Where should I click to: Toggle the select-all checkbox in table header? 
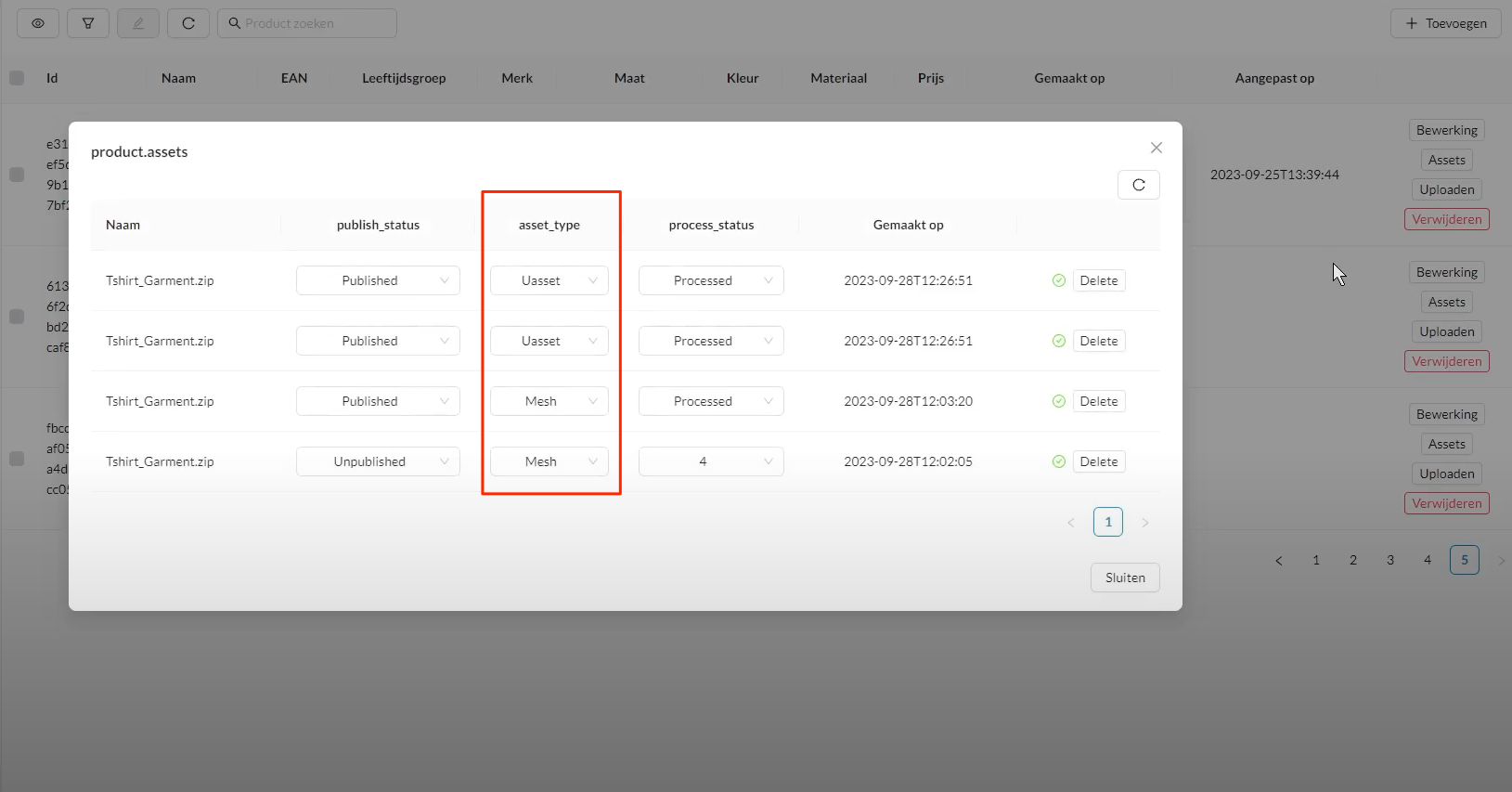17,78
